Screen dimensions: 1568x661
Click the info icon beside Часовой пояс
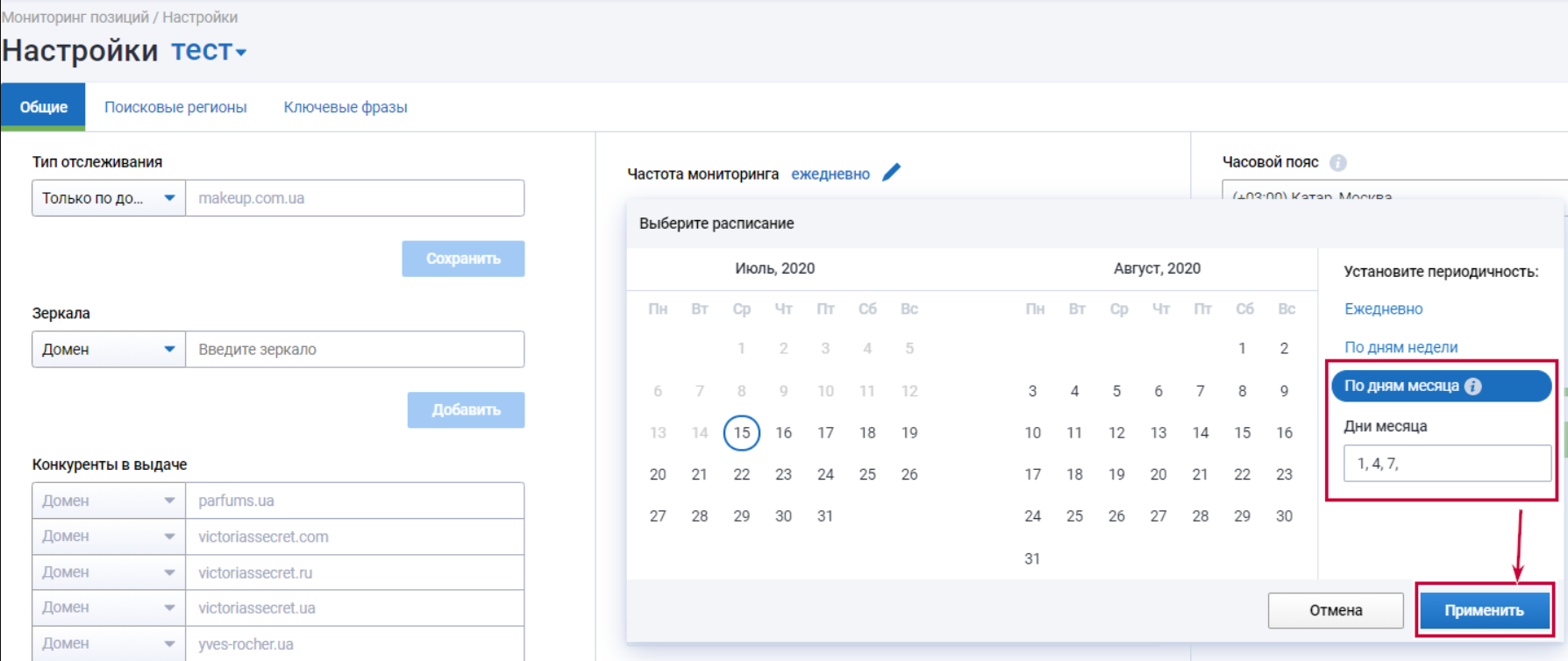[1337, 162]
